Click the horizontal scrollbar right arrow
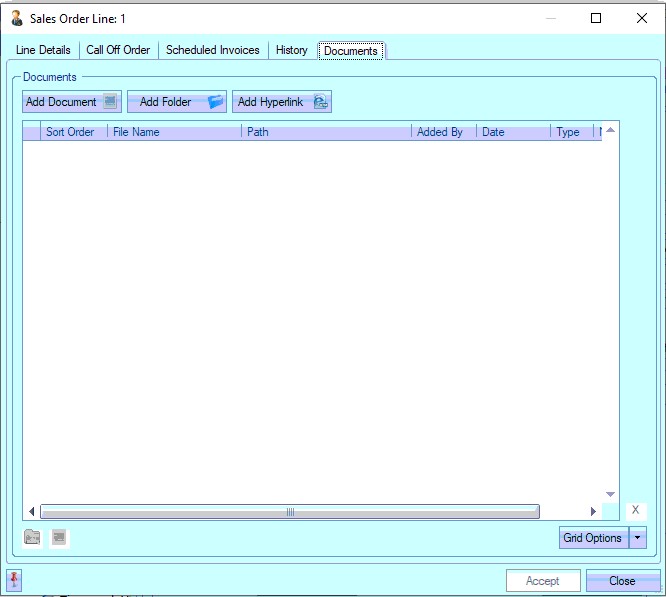 point(593,512)
